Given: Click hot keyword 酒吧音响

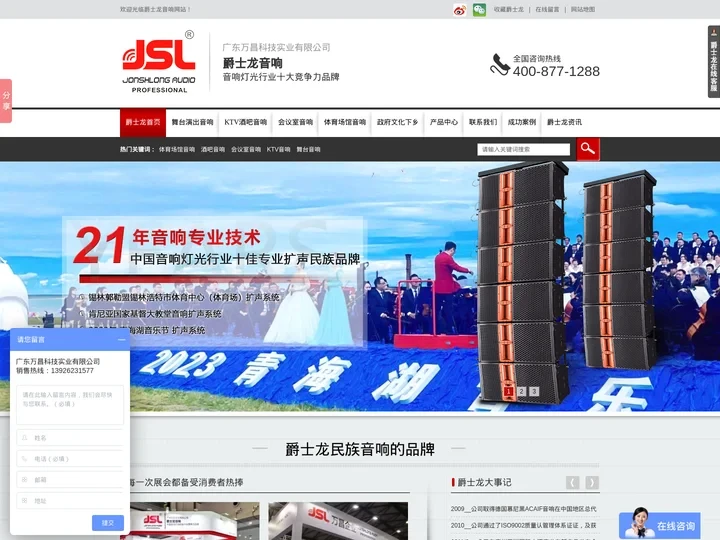Looking at the screenshot, I should coord(213,150).
